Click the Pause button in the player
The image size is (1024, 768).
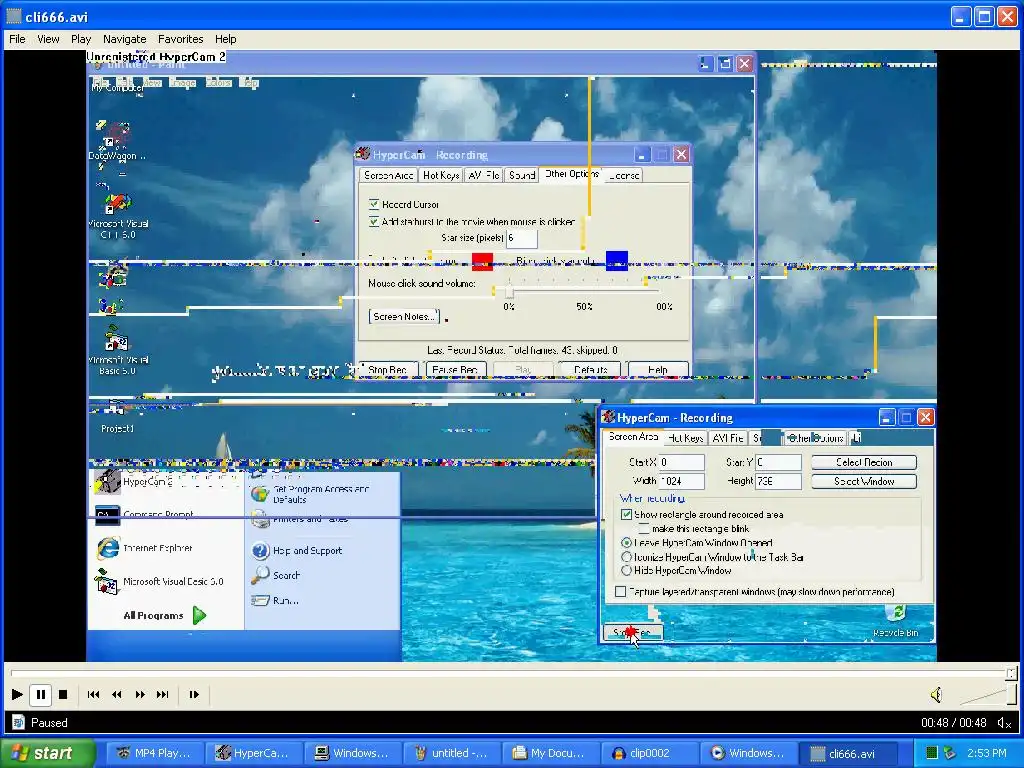pos(40,694)
